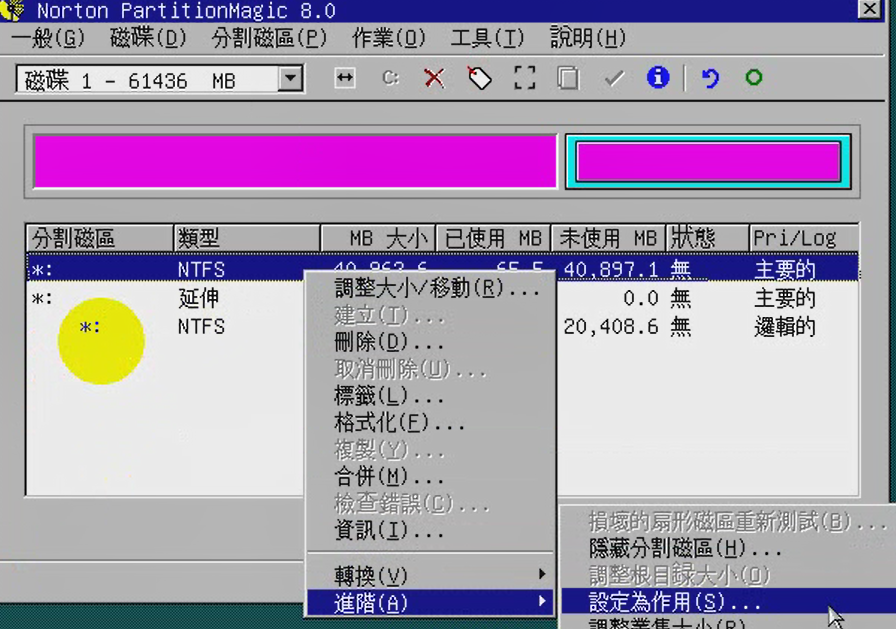896x629 pixels.
Task: Click the blue Undo arrow icon
Action: [710, 78]
